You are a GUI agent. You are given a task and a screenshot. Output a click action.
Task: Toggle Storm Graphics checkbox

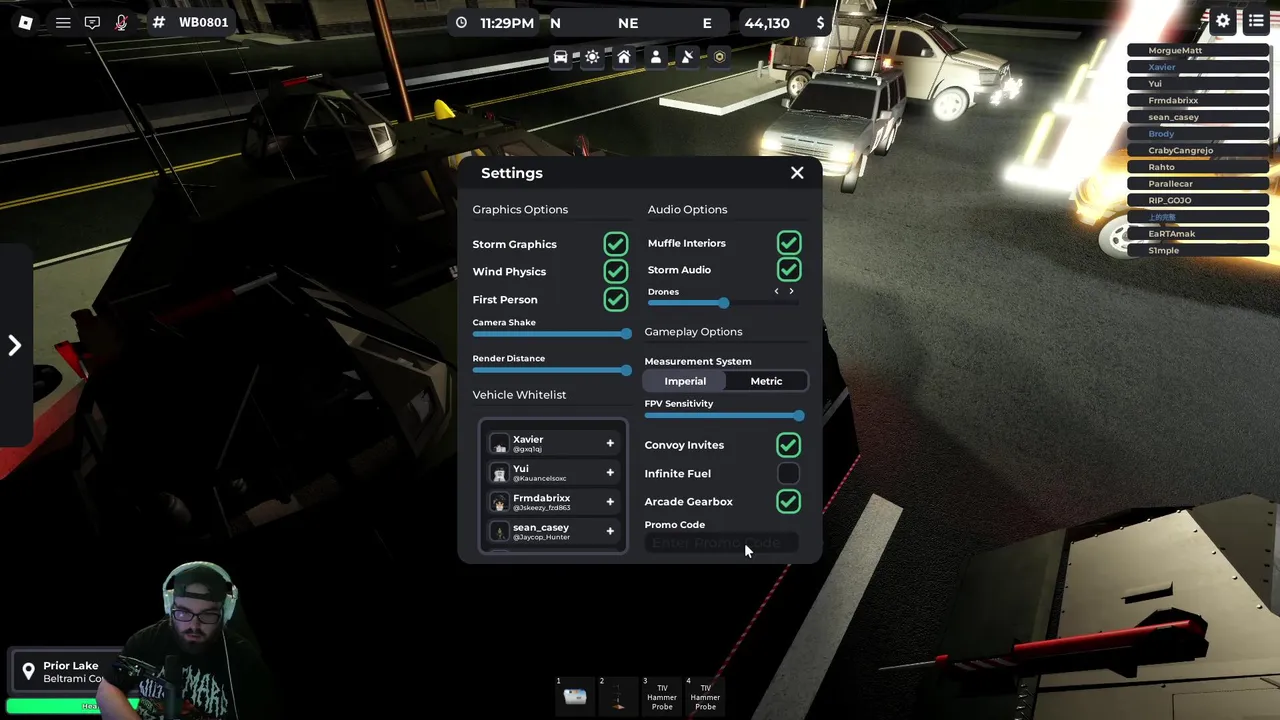click(x=616, y=244)
